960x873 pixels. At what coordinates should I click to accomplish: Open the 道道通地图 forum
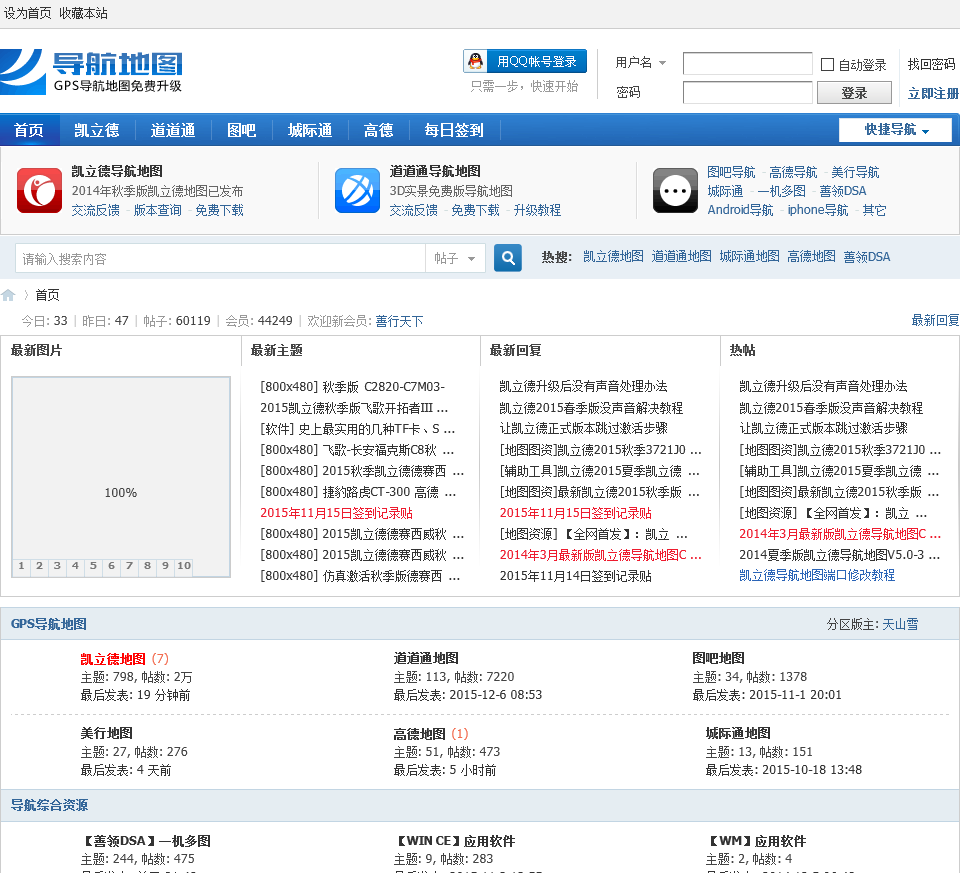(x=426, y=658)
